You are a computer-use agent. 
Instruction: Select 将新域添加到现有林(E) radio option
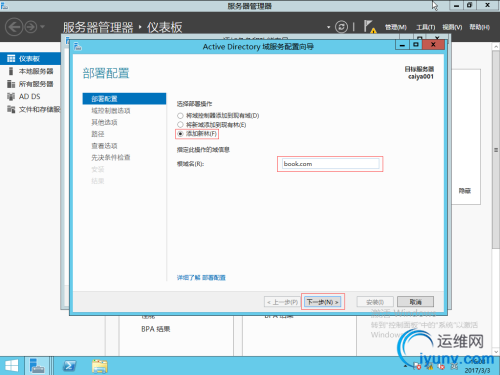(180, 125)
